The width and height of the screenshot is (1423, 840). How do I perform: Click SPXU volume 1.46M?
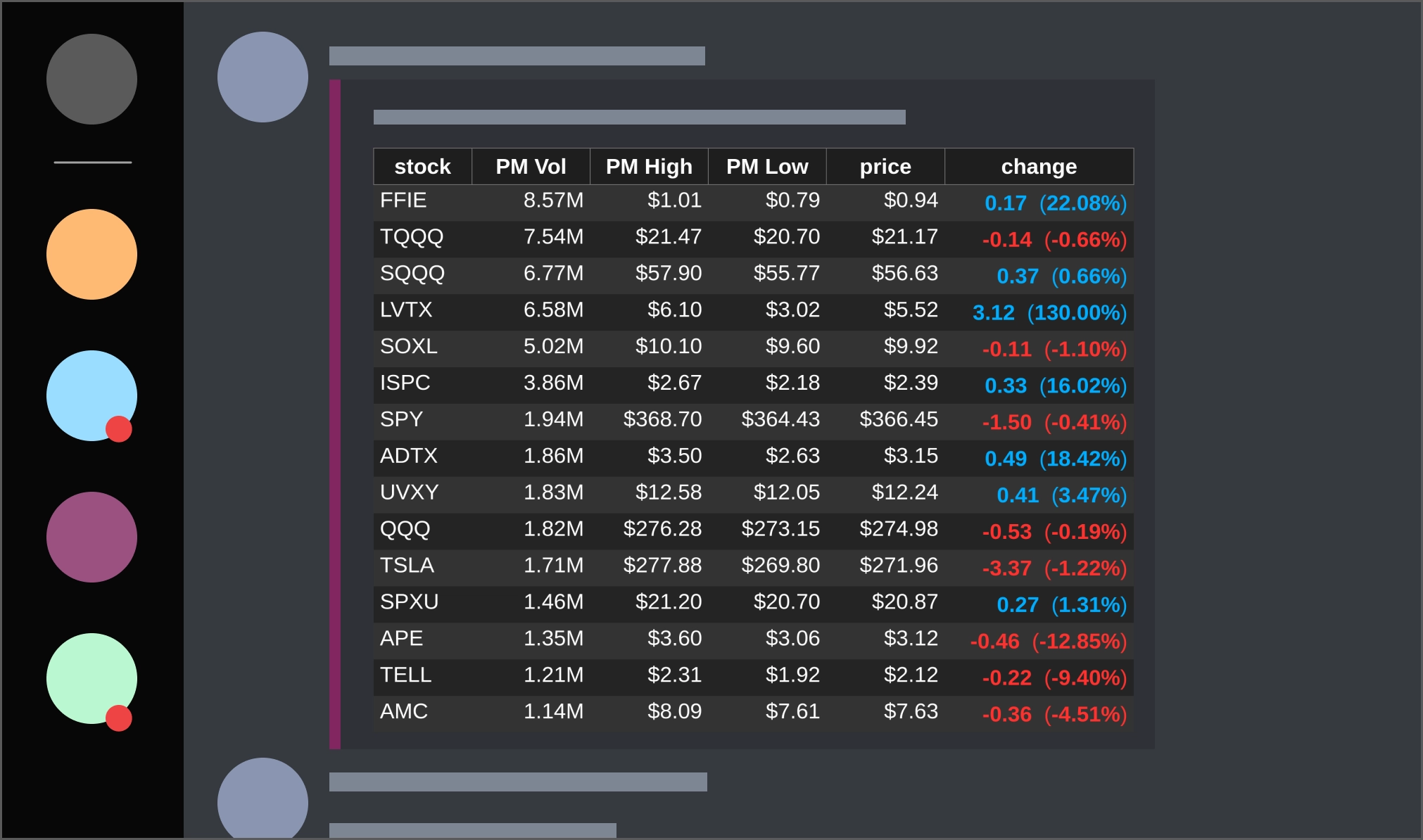(x=553, y=603)
